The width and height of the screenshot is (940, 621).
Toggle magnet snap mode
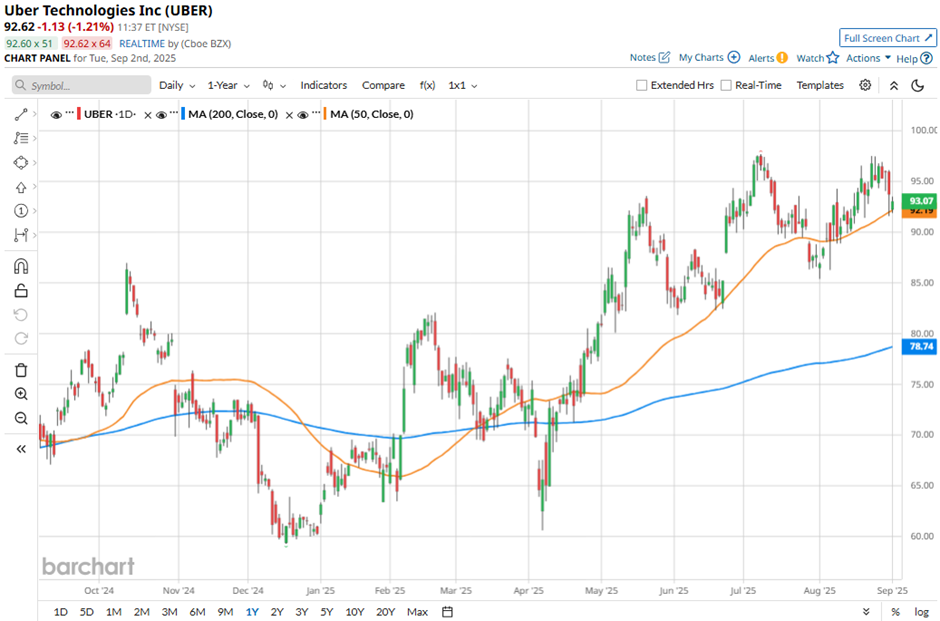pos(21,266)
